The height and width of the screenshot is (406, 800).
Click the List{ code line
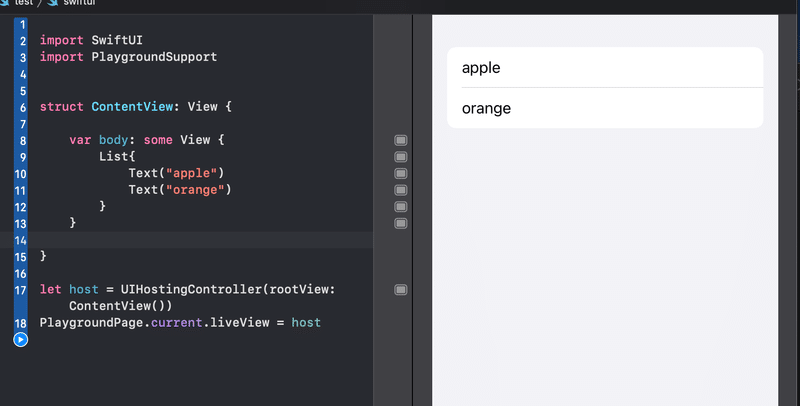pos(117,156)
